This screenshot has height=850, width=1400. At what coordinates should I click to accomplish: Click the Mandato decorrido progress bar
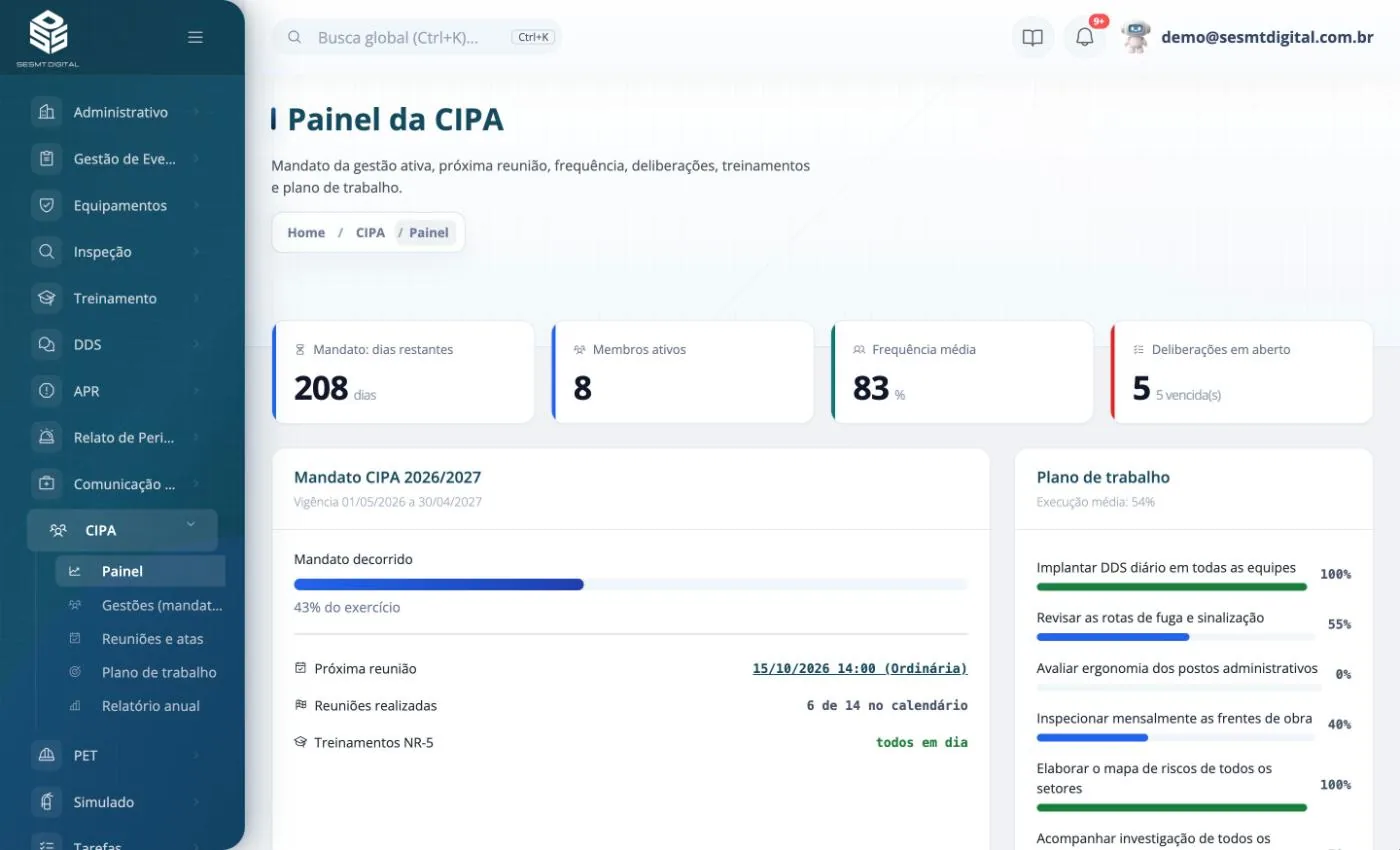(631, 584)
